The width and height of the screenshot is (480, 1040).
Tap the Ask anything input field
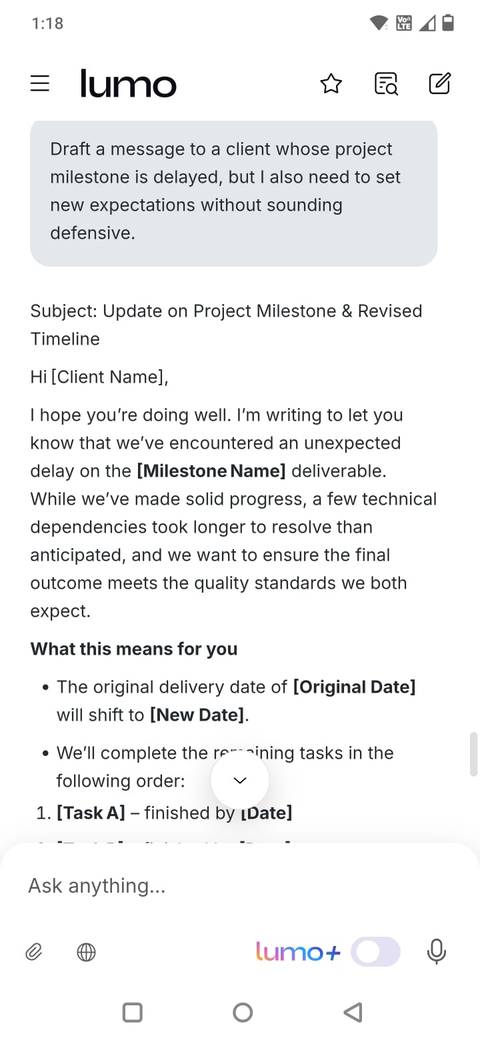(x=240, y=886)
